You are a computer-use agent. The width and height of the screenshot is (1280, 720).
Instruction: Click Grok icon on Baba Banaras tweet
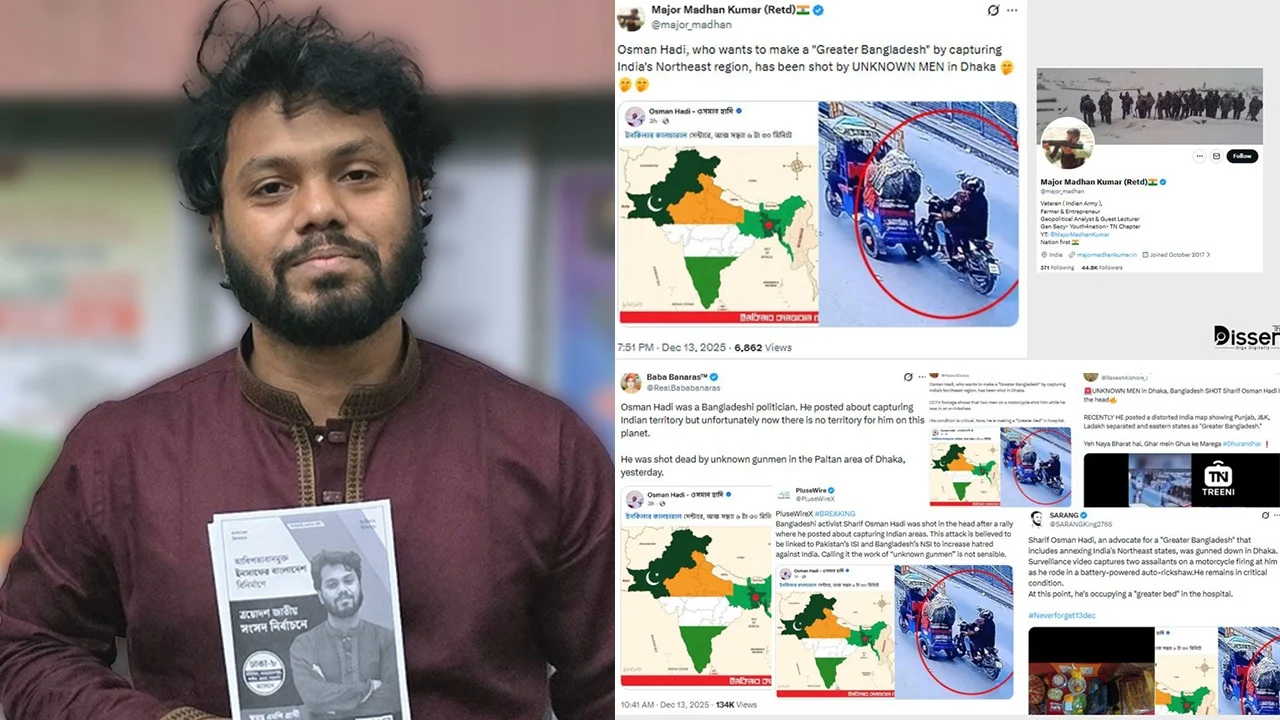907,377
